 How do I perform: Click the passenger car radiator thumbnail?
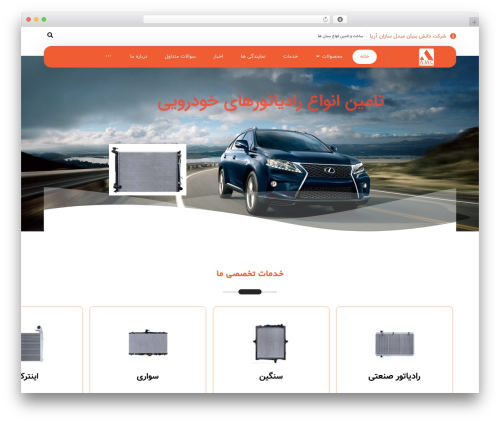click(x=148, y=343)
